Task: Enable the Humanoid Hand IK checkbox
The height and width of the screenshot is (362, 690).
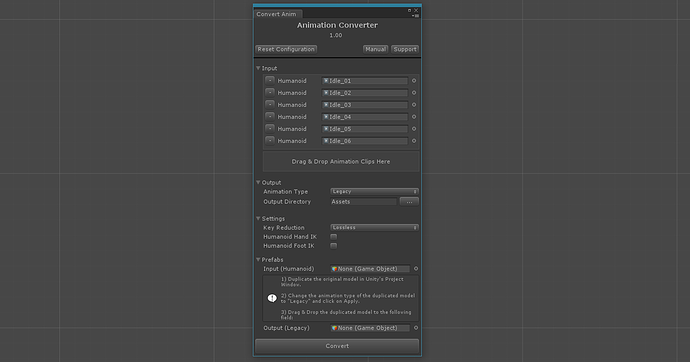Action: coord(334,237)
